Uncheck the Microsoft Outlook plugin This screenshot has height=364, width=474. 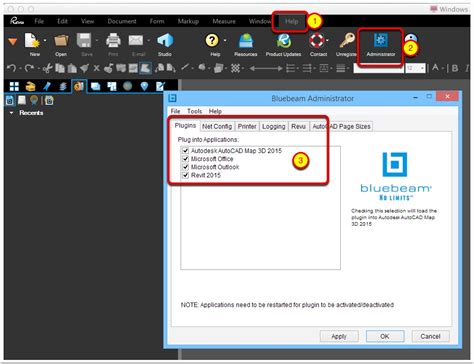pyautogui.click(x=186, y=167)
